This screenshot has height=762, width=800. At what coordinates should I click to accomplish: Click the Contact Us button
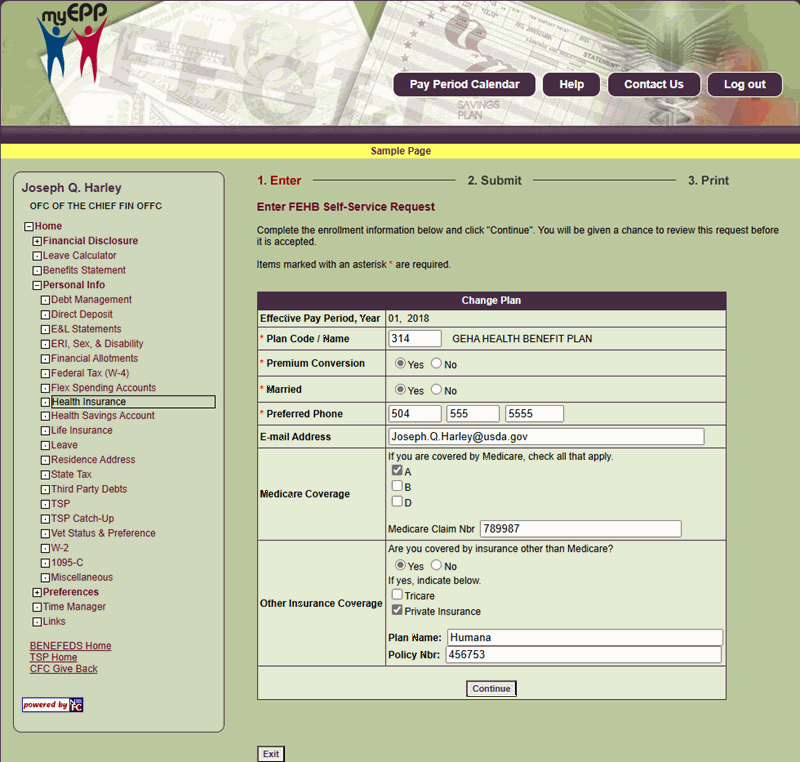[x=654, y=85]
